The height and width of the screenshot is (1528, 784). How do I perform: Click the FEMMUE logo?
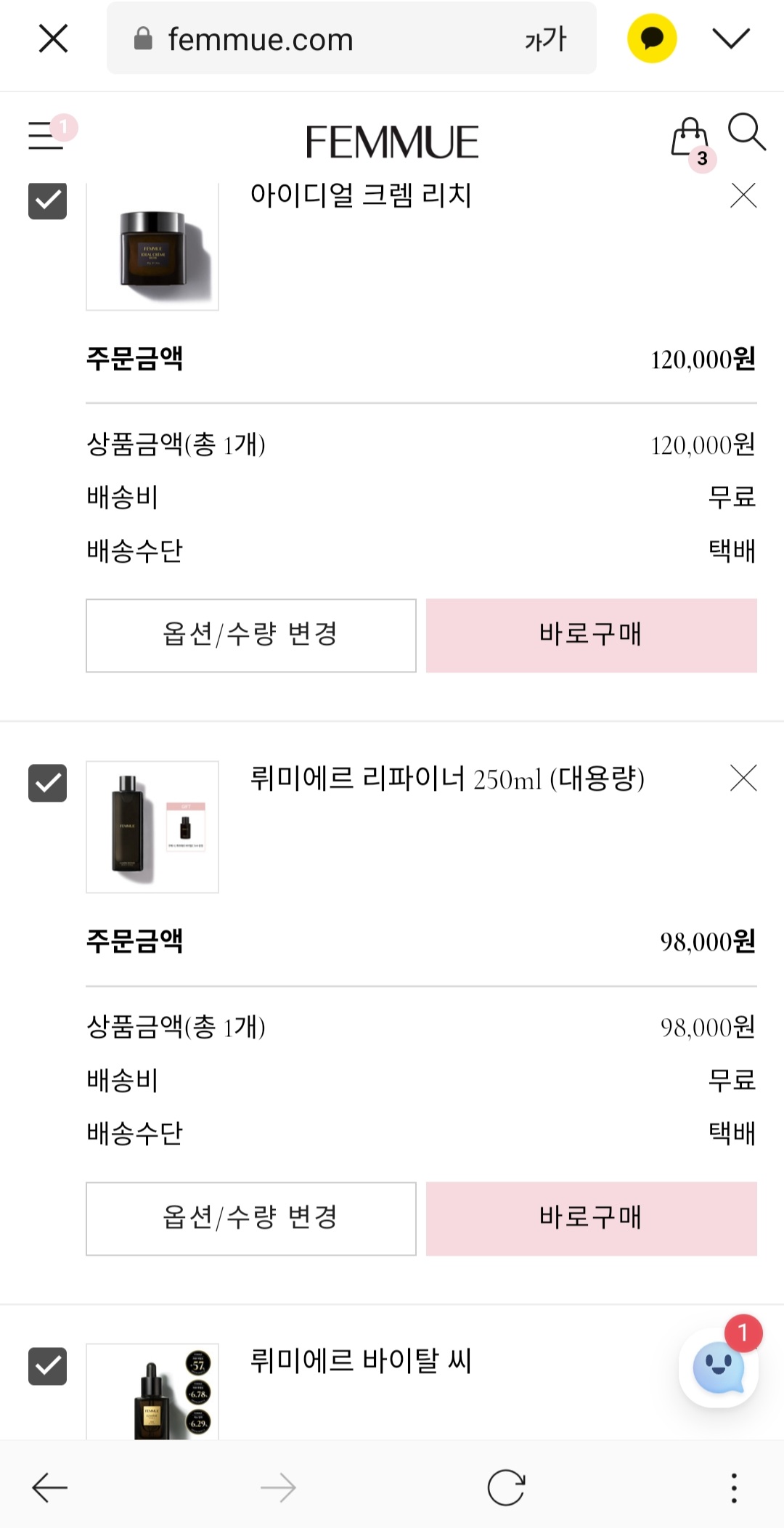click(x=392, y=142)
